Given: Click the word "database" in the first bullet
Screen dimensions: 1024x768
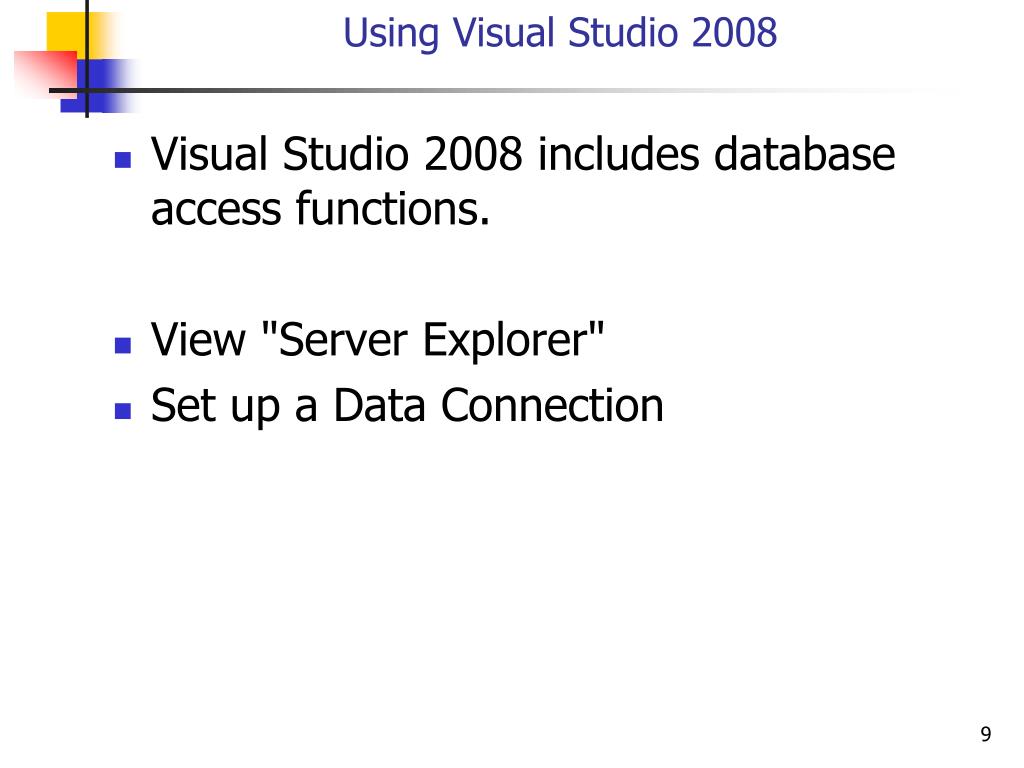Looking at the screenshot, I should [804, 155].
